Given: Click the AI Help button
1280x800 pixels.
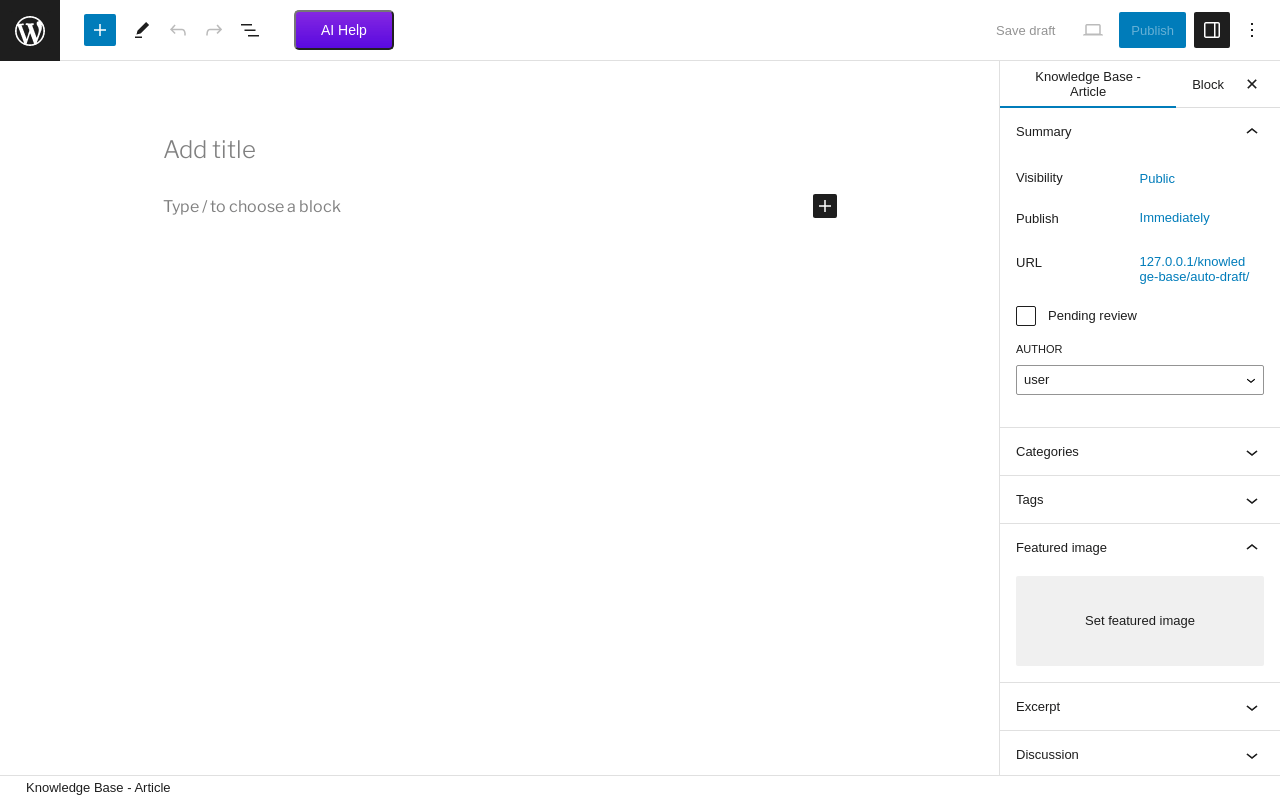Looking at the screenshot, I should pyautogui.click(x=344, y=30).
